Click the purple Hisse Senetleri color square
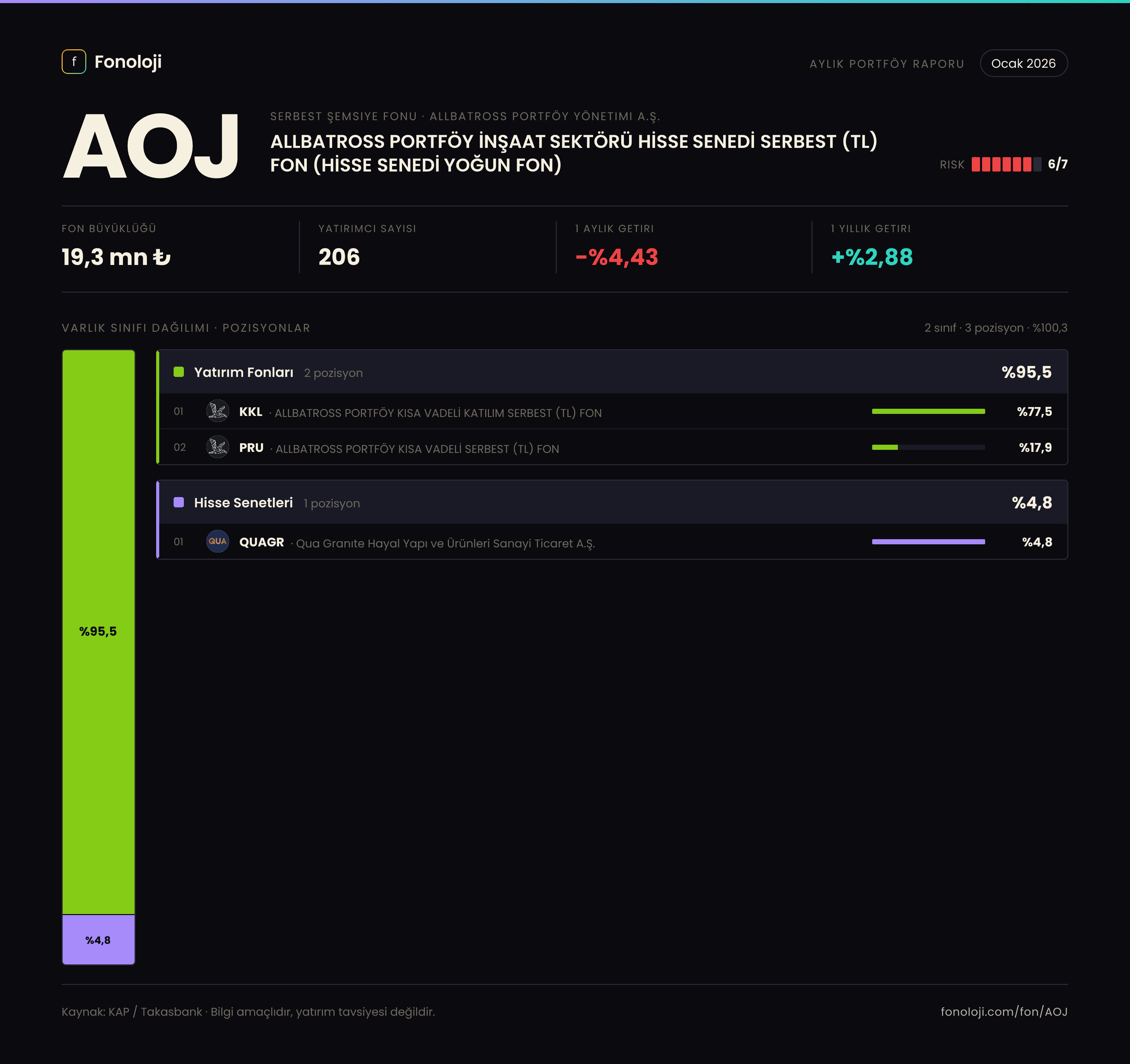Viewport: 1130px width, 1064px height. tap(178, 503)
